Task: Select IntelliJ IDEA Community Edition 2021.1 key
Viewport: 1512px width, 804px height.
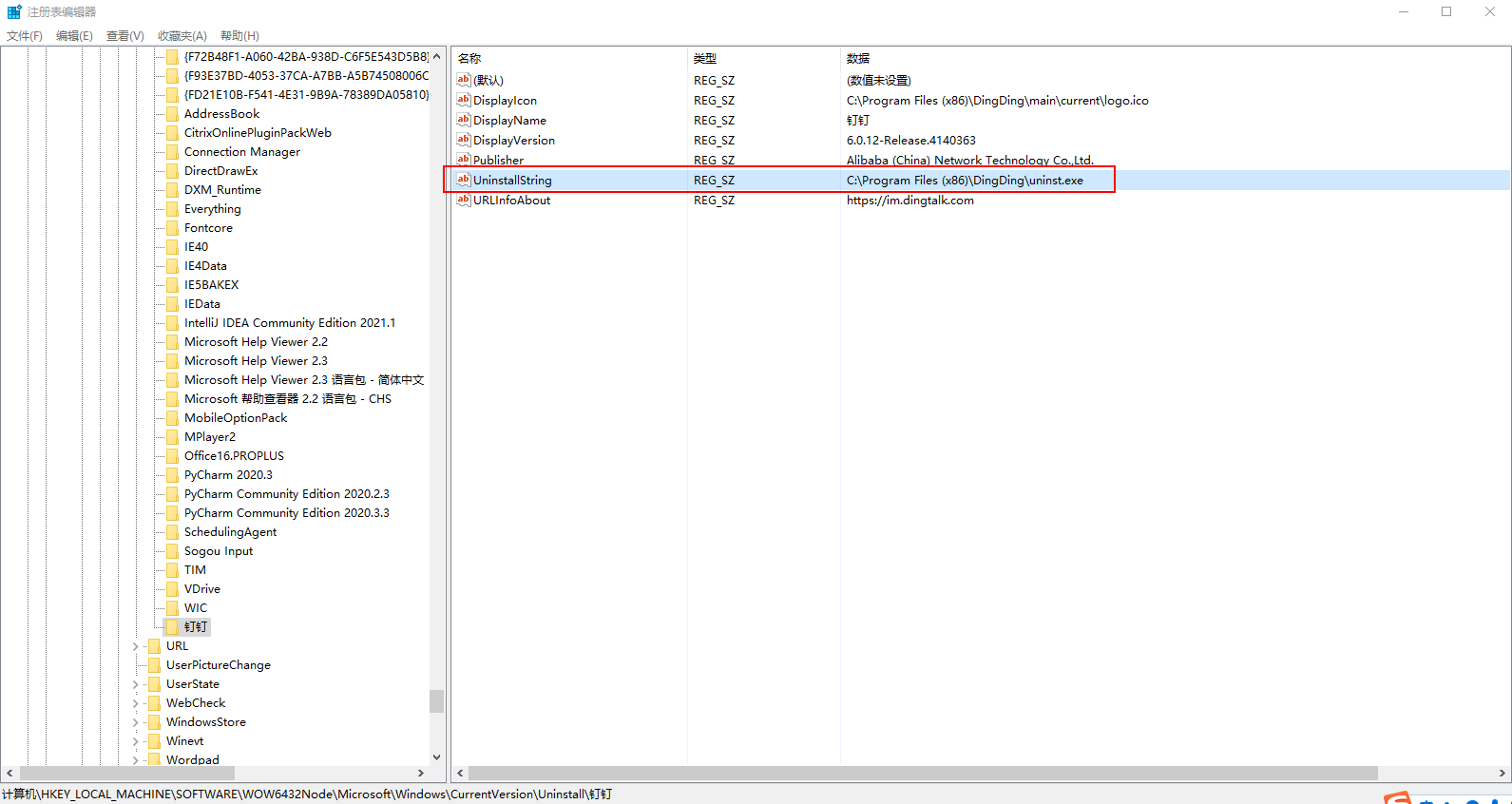Action: point(290,323)
